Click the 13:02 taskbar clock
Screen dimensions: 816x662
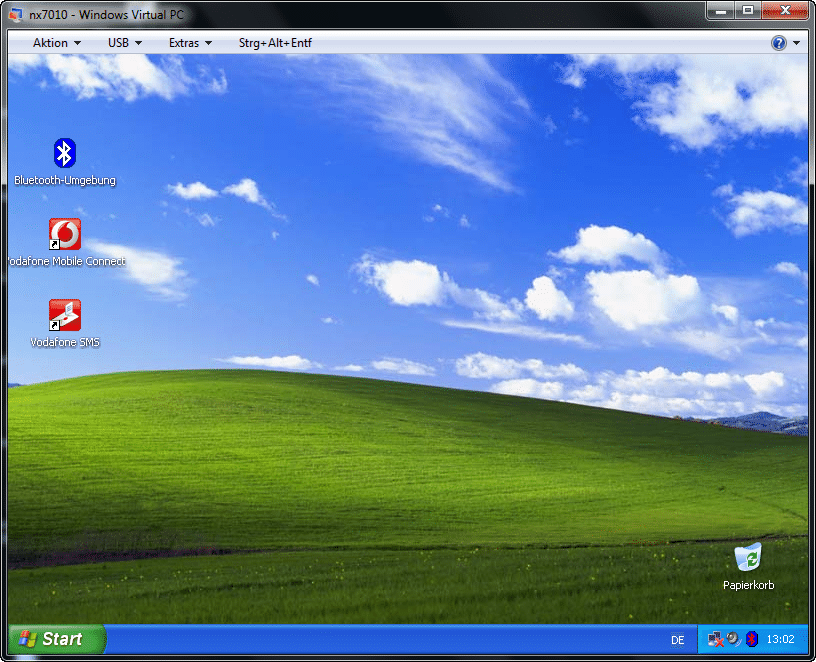point(780,639)
